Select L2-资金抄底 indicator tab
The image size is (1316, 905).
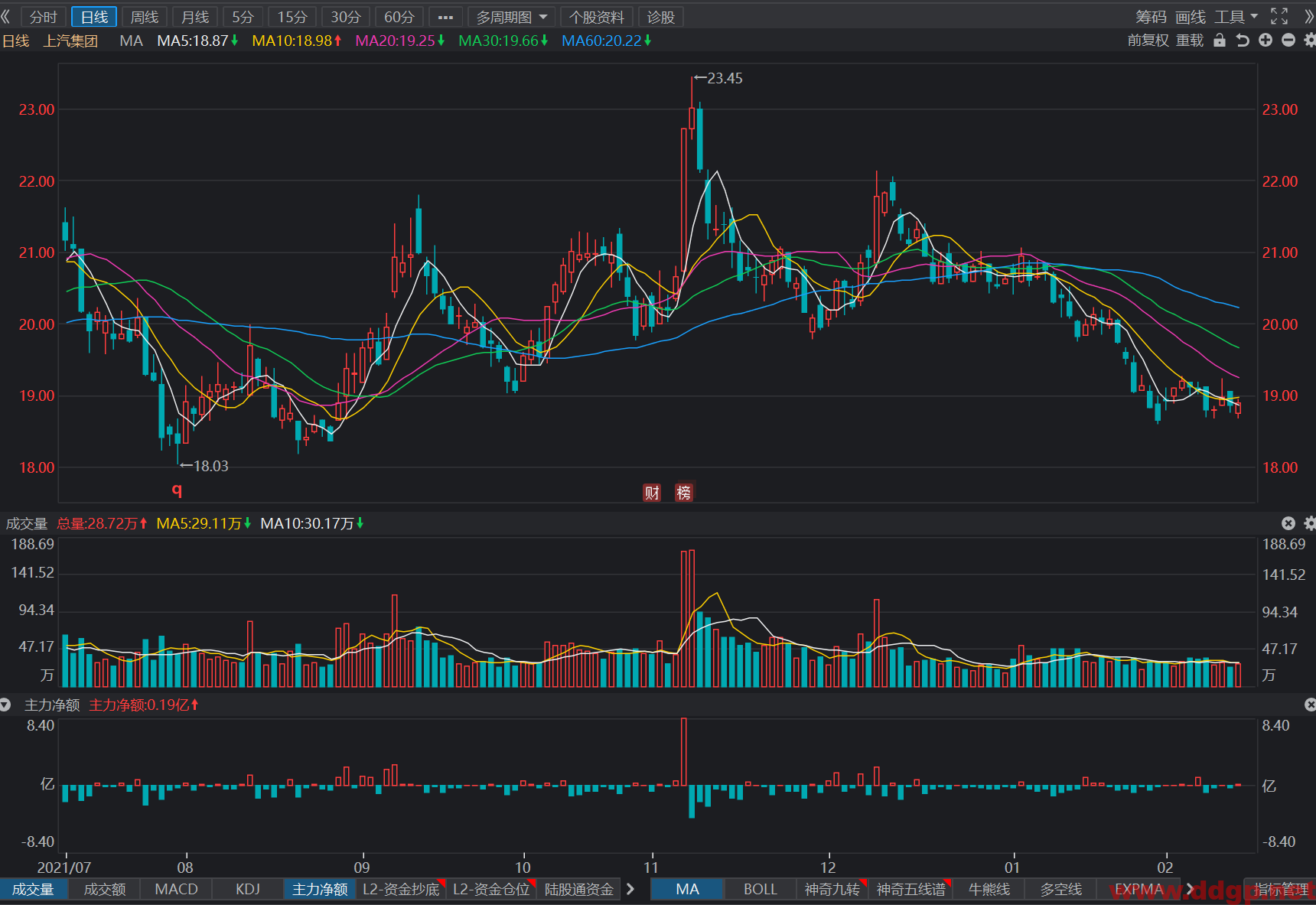pyautogui.click(x=402, y=889)
